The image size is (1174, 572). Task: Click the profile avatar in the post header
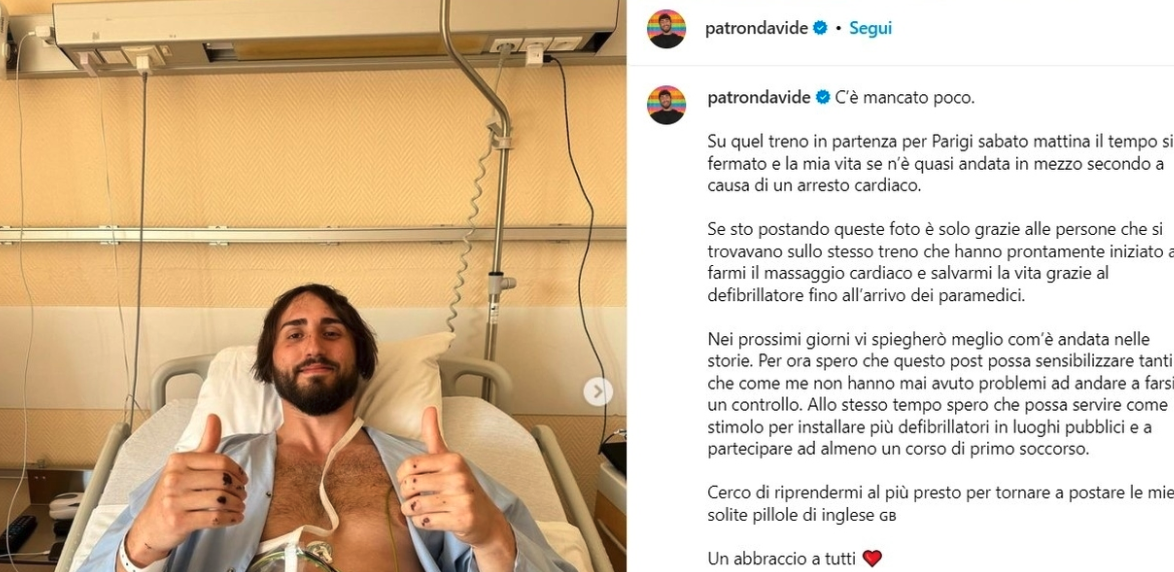tap(666, 29)
